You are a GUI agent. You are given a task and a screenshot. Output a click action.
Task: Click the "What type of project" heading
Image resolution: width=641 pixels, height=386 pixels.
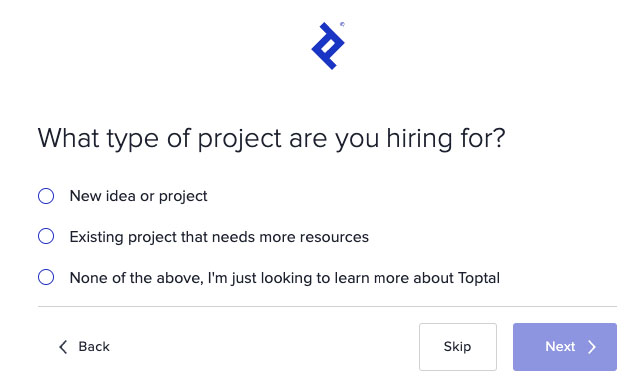pyautogui.click(x=271, y=139)
